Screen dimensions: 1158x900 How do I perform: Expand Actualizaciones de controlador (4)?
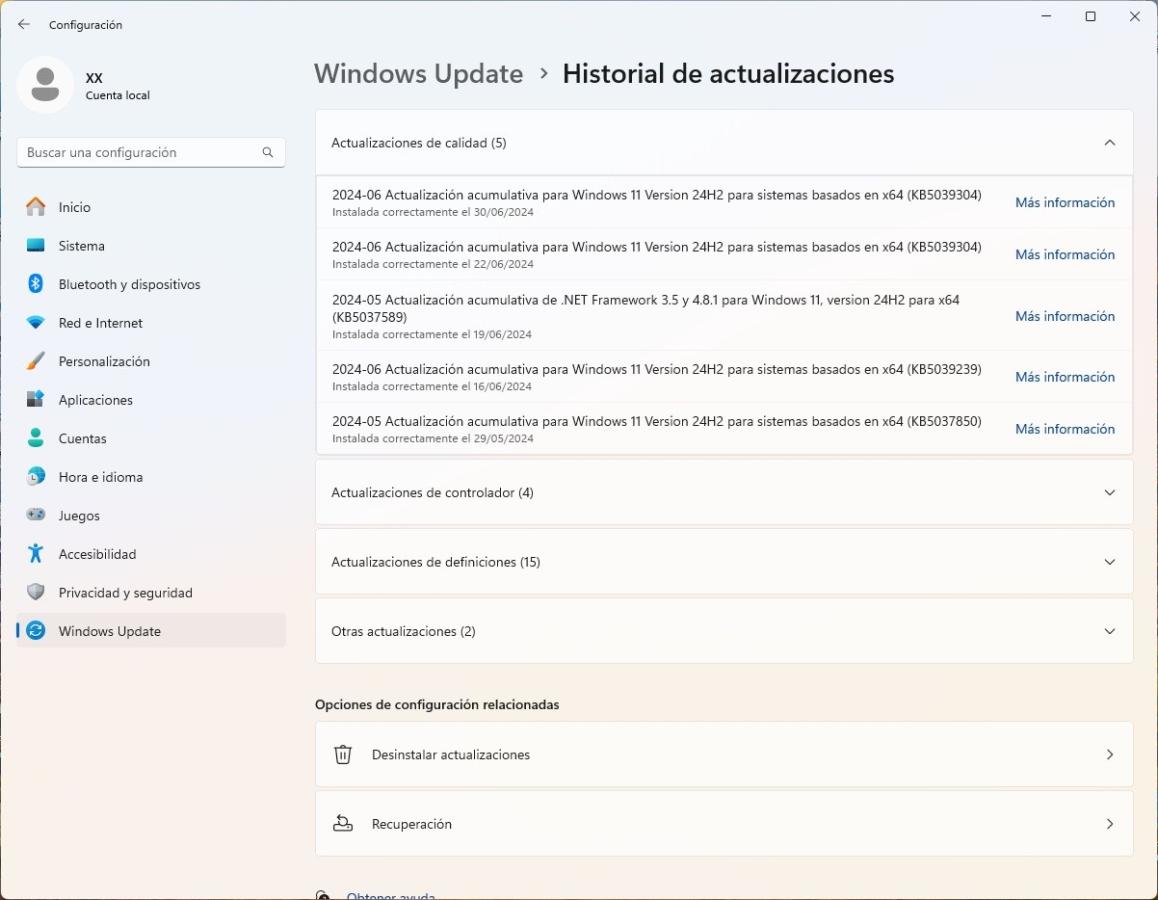coord(724,492)
